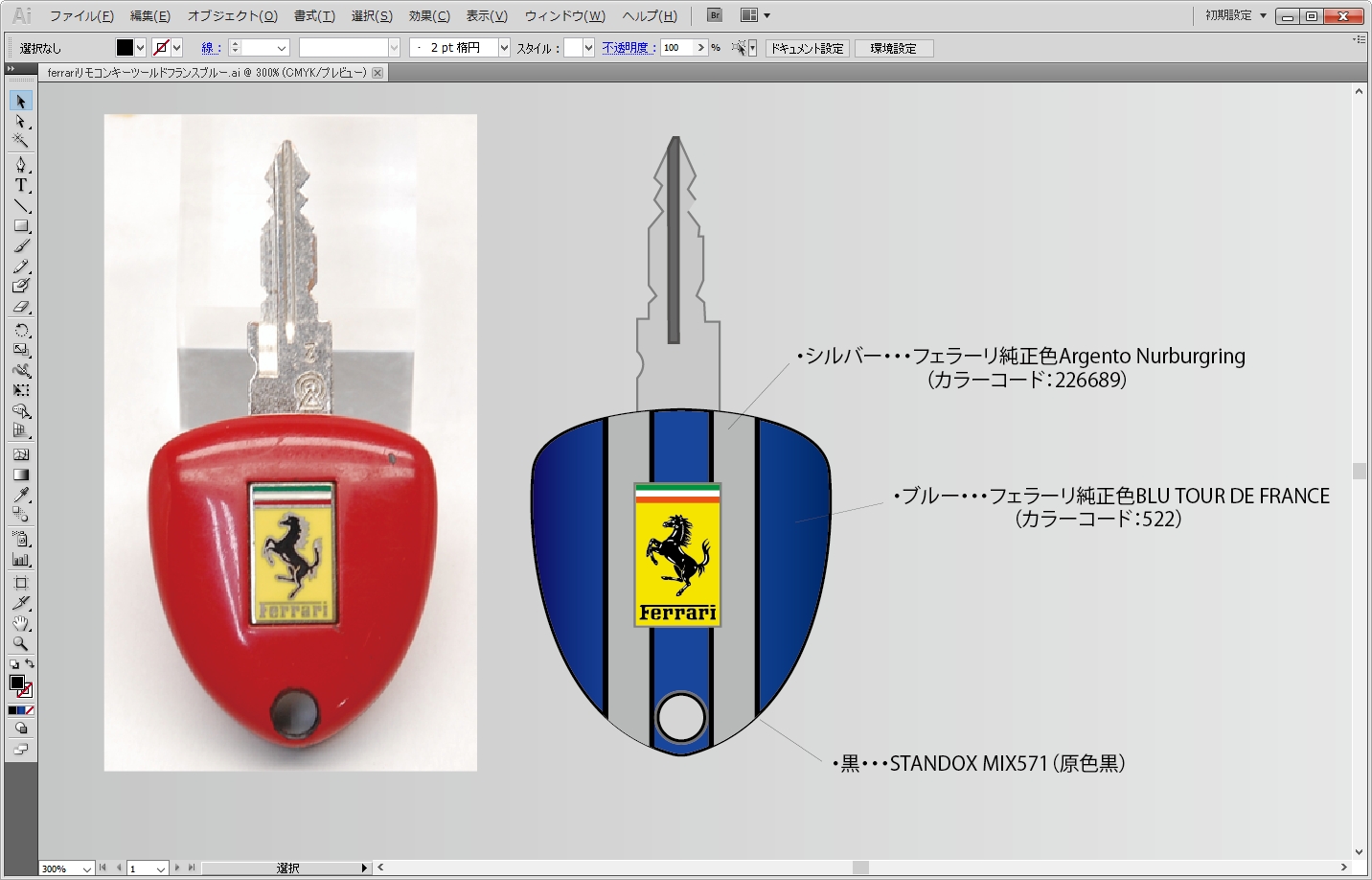The width and height of the screenshot is (1372, 880).
Task: Set paint to None in toolbox
Action: (30, 710)
